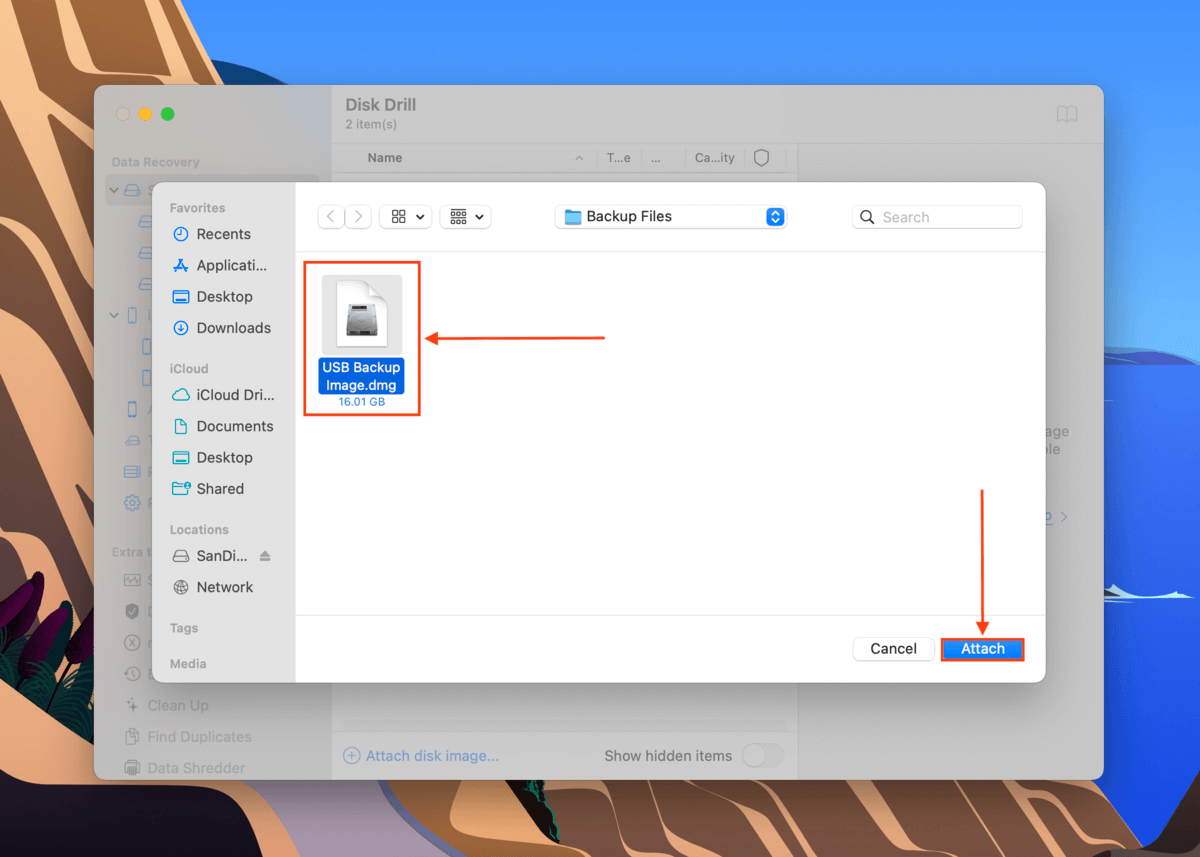Open Applications in Favorites sidebar
The width and height of the screenshot is (1200, 857).
[222, 265]
